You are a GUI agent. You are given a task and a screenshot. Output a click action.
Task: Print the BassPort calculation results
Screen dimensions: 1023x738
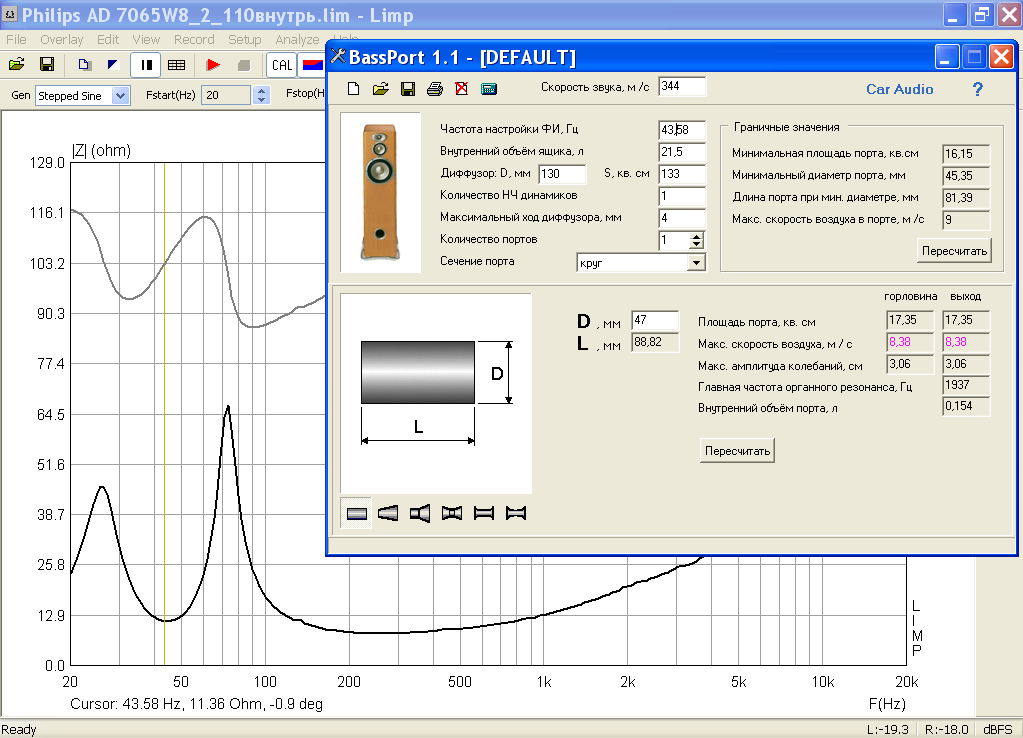(432, 88)
